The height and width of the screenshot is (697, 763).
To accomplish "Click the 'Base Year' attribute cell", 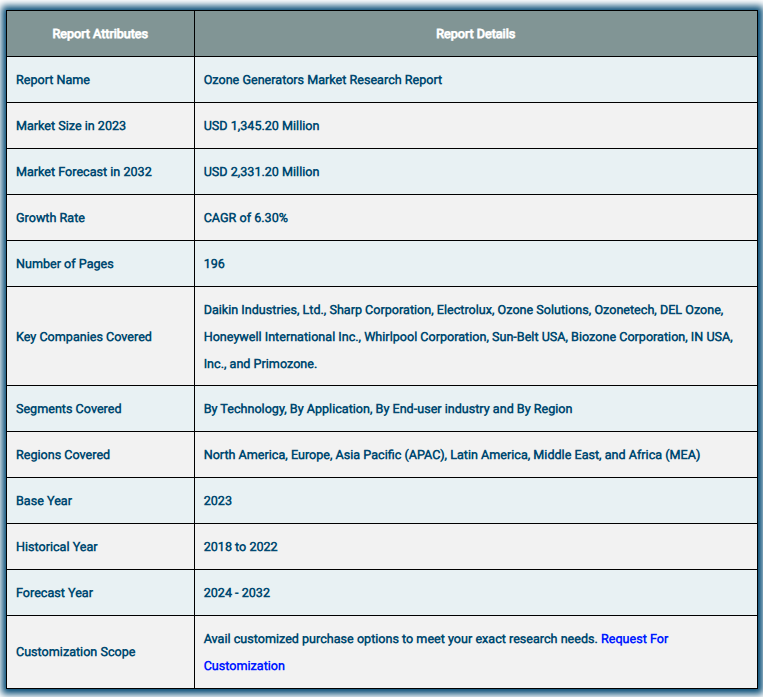I will tap(100, 501).
